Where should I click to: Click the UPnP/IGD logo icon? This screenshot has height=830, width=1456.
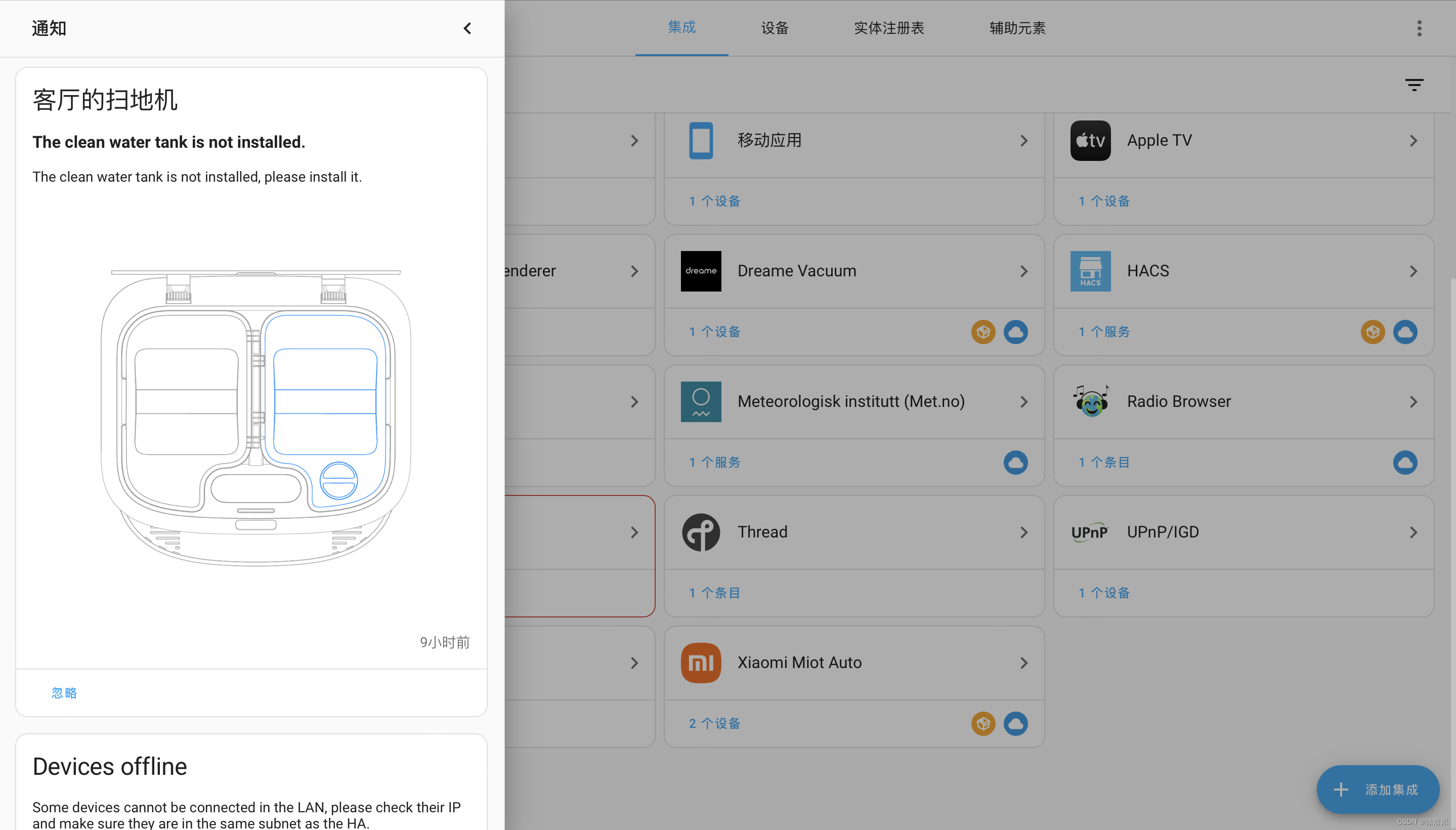[1090, 532]
